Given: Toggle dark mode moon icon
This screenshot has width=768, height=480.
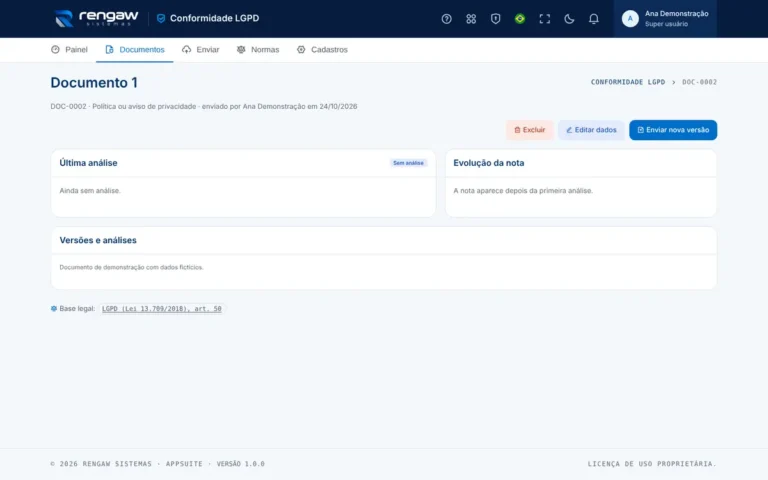Looking at the screenshot, I should pyautogui.click(x=569, y=19).
